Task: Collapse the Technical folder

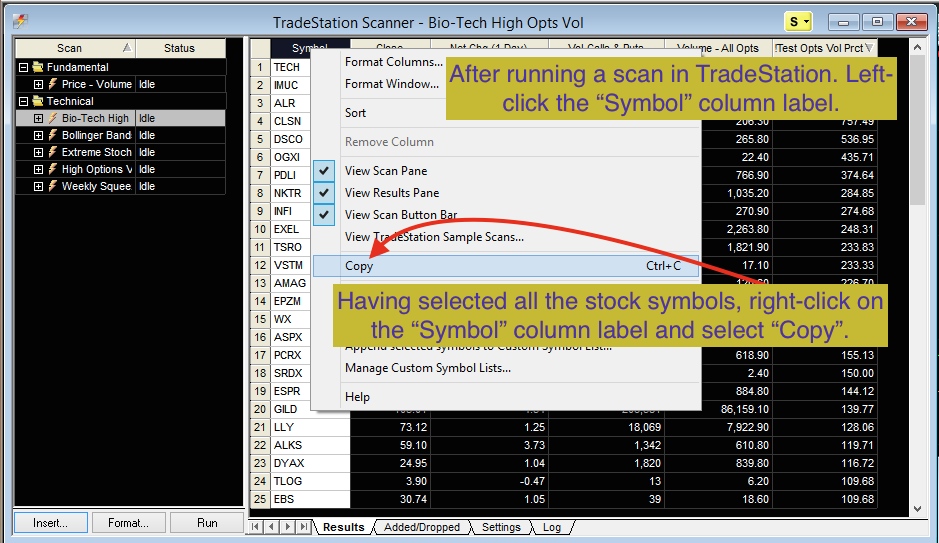Action: pyautogui.click(x=23, y=101)
